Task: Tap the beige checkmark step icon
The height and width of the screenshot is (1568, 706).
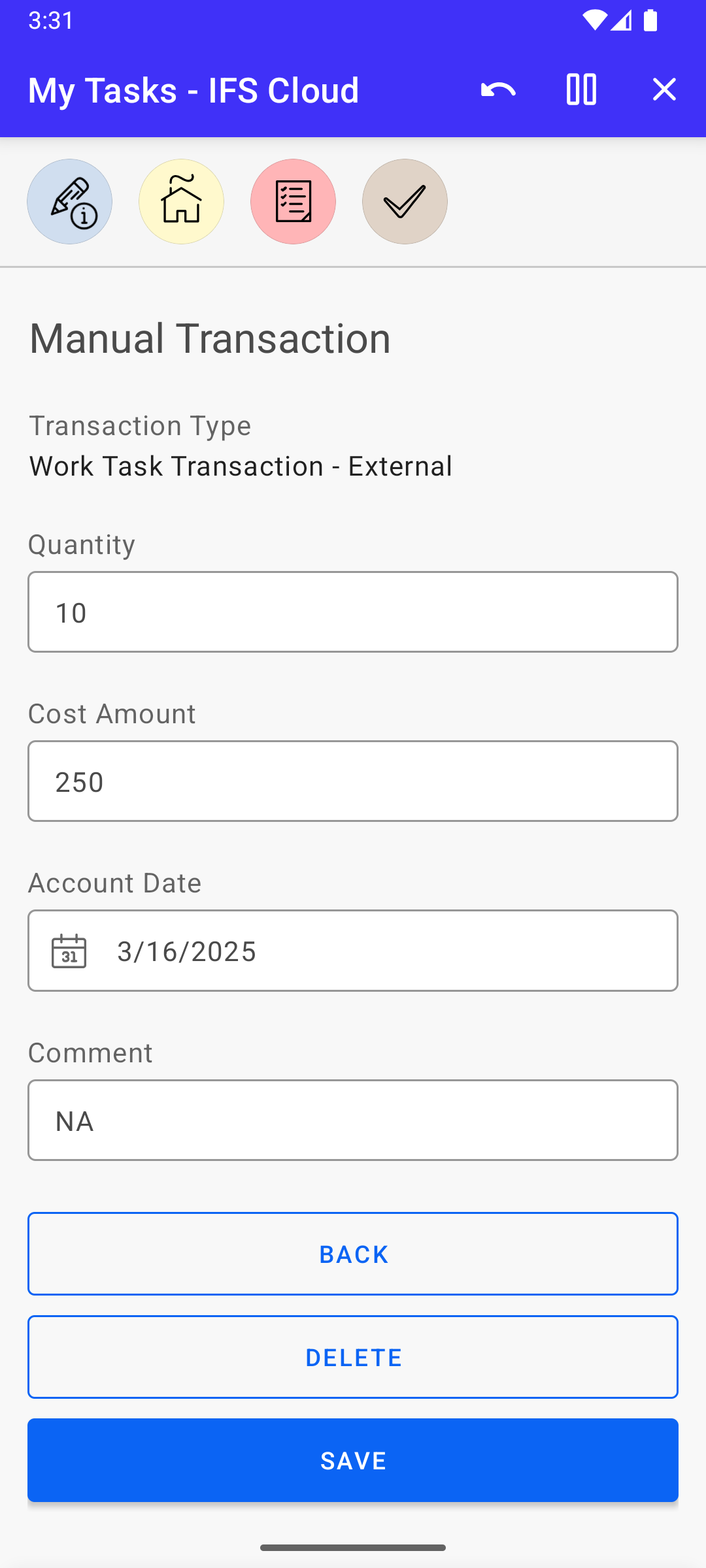Action: [405, 202]
